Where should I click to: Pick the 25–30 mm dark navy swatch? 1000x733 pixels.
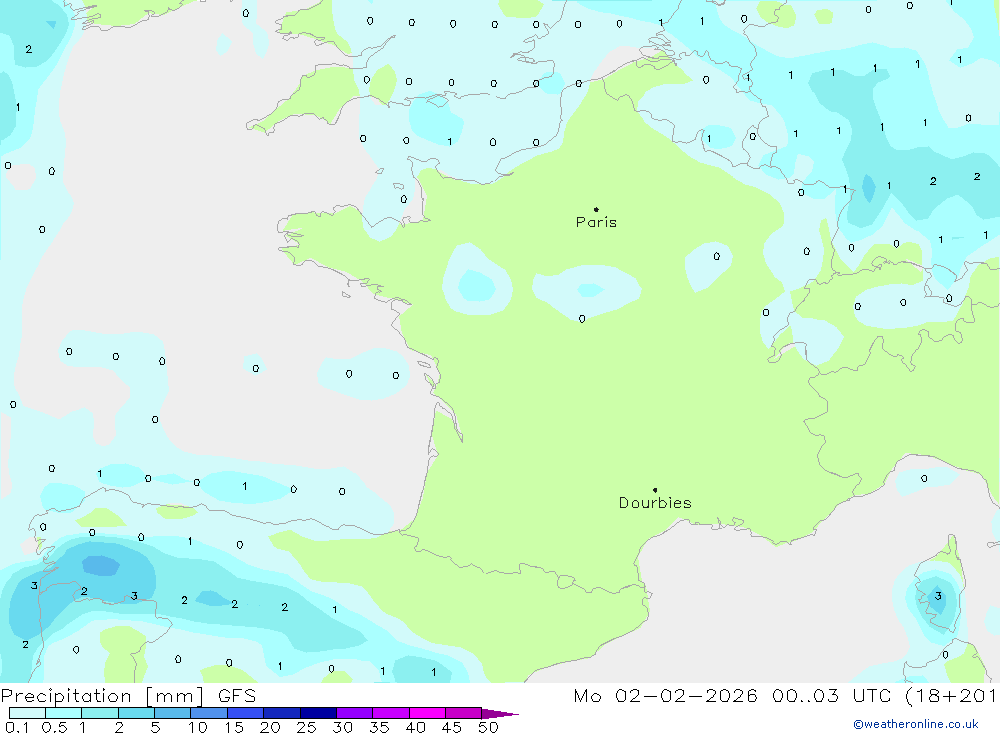(x=318, y=713)
